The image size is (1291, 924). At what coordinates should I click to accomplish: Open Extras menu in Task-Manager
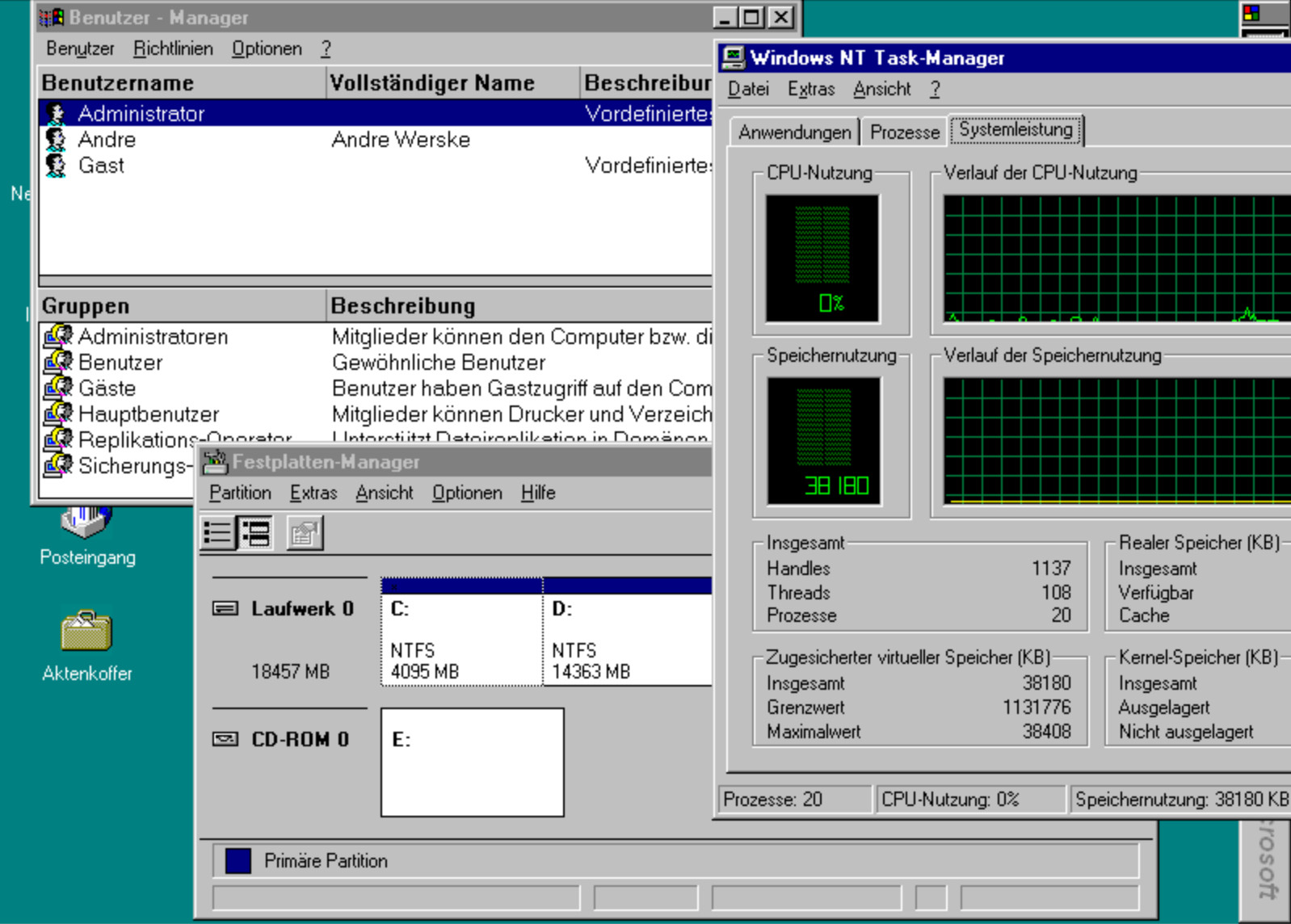(x=811, y=89)
